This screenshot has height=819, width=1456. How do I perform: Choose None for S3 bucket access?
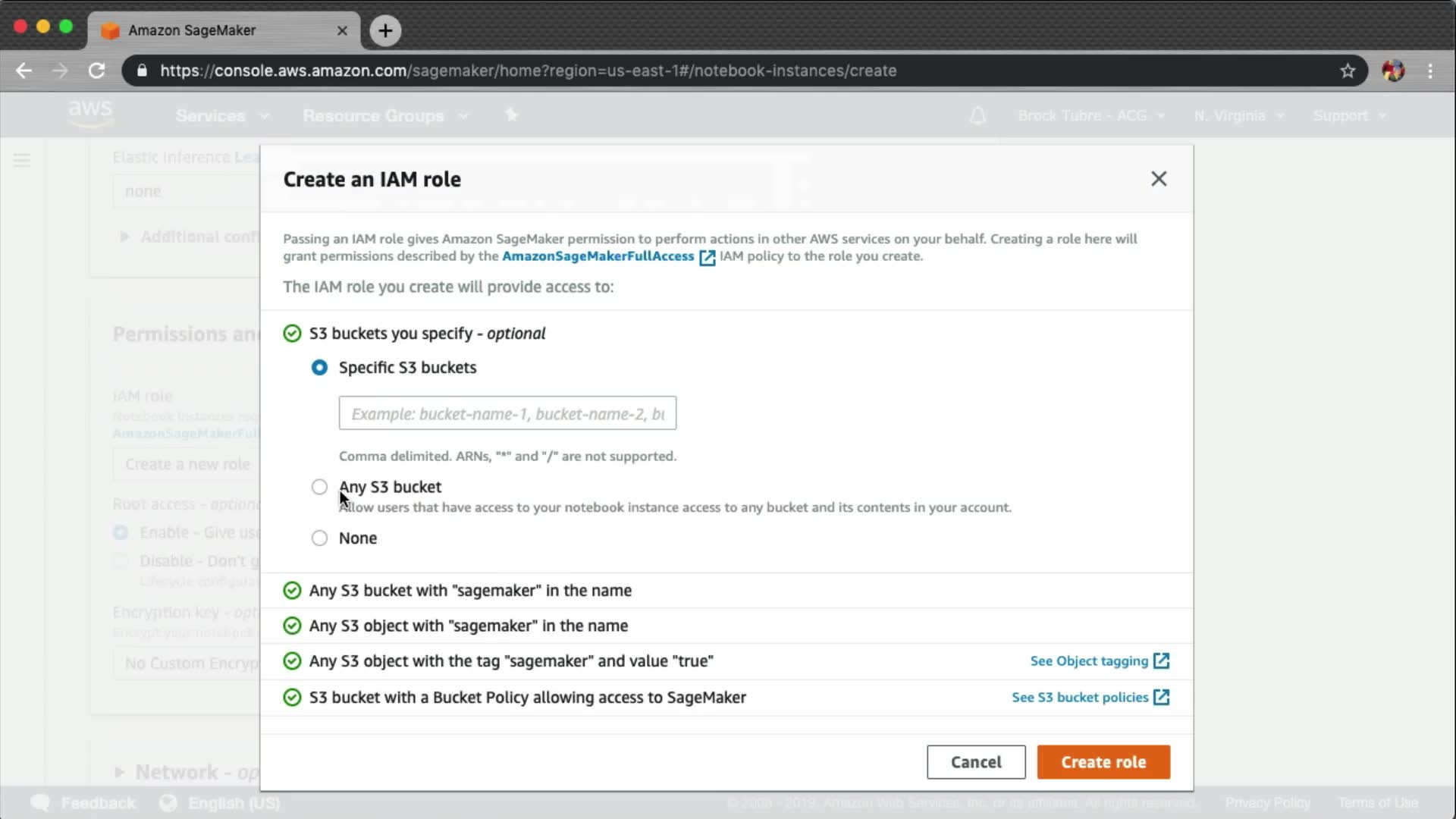[x=319, y=538]
